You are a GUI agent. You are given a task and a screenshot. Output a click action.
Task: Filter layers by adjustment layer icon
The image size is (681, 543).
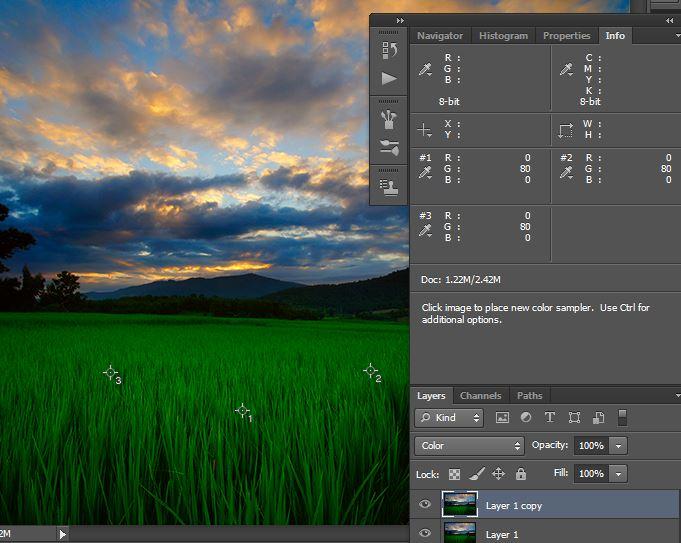pyautogui.click(x=526, y=418)
